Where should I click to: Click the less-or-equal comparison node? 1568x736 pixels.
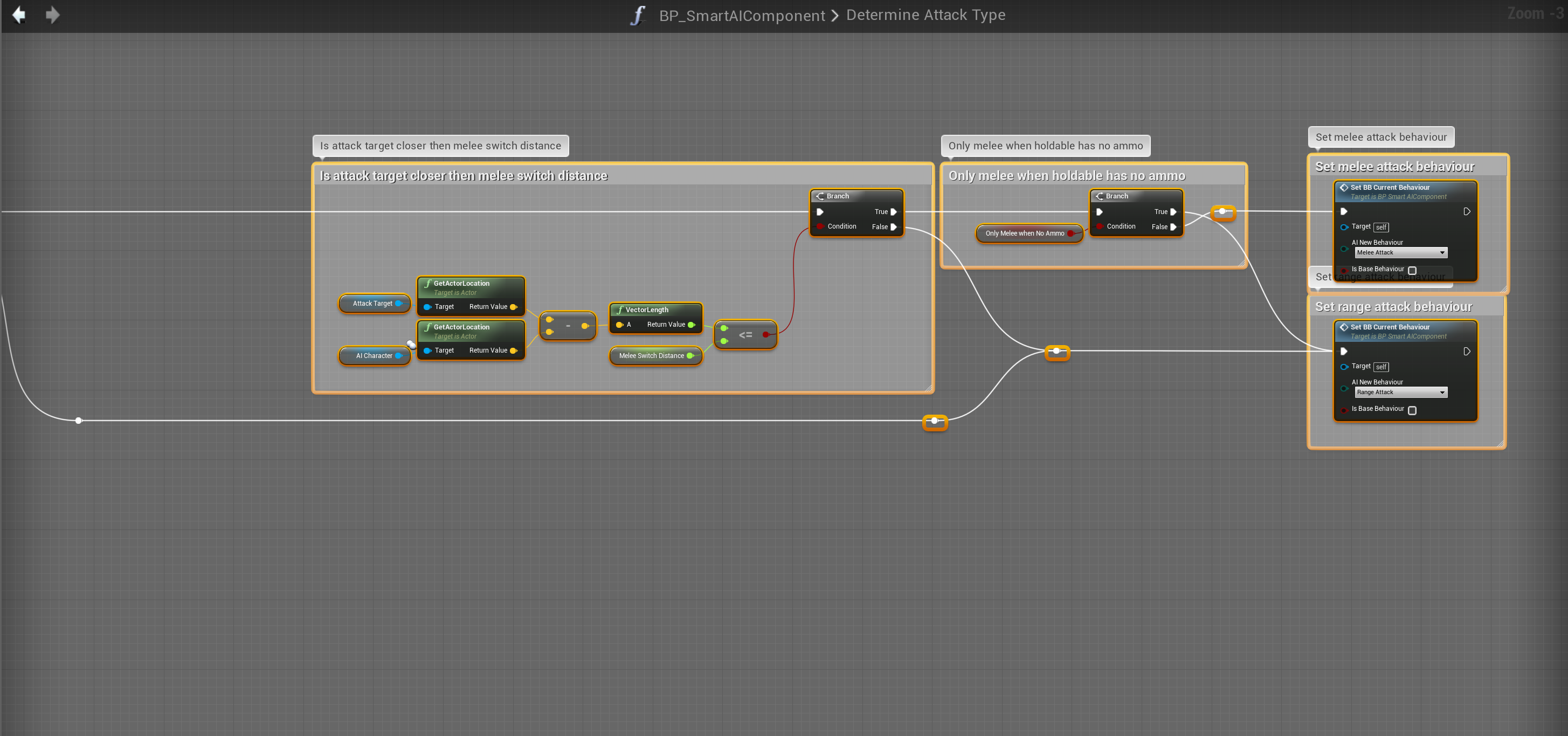pyautogui.click(x=745, y=335)
